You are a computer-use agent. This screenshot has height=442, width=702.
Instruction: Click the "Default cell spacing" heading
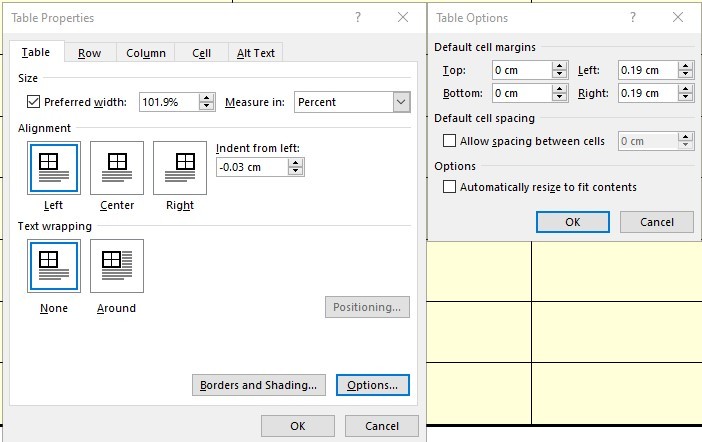(484, 118)
